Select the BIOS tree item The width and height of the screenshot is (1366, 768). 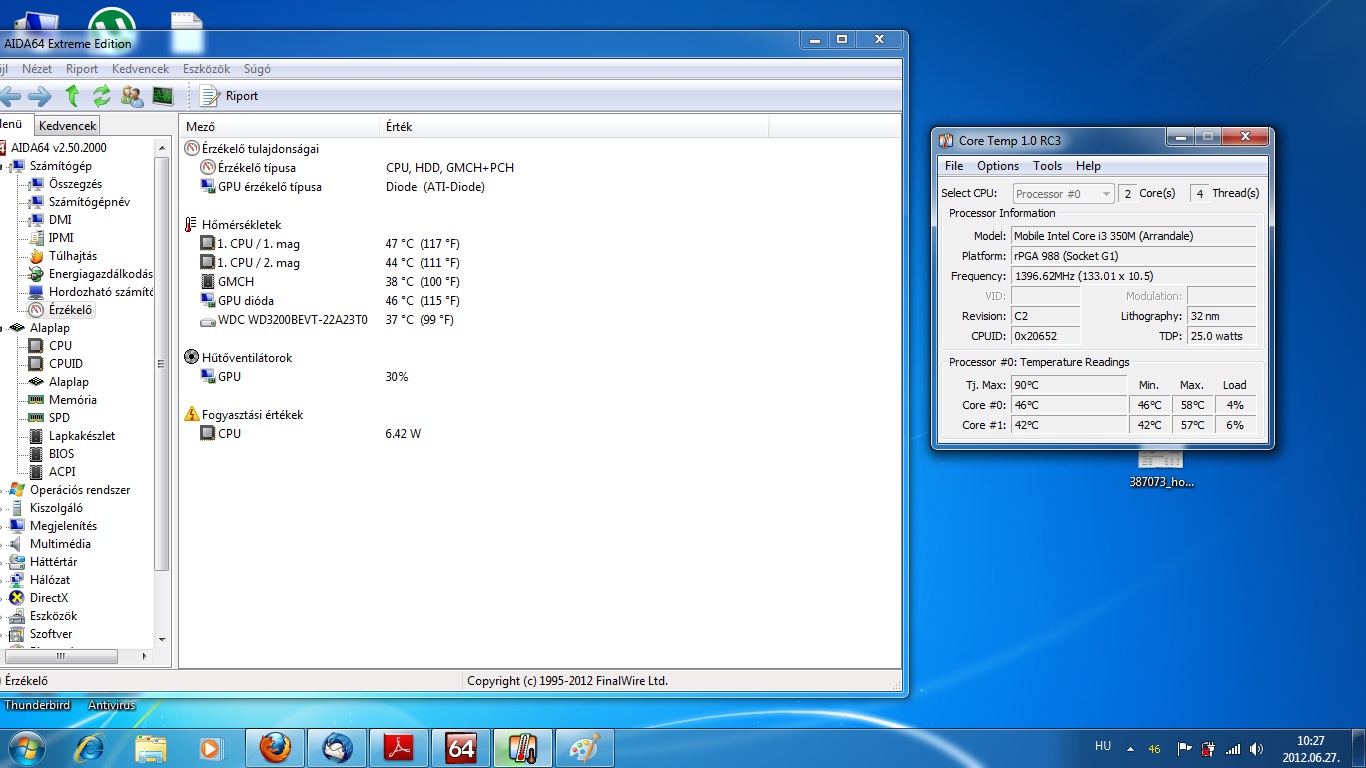[x=61, y=454]
